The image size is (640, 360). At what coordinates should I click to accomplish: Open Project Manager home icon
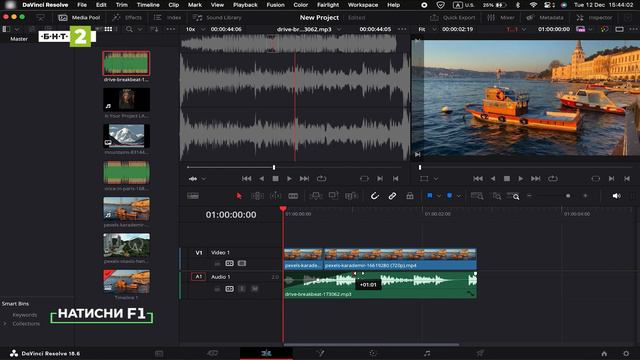point(604,353)
